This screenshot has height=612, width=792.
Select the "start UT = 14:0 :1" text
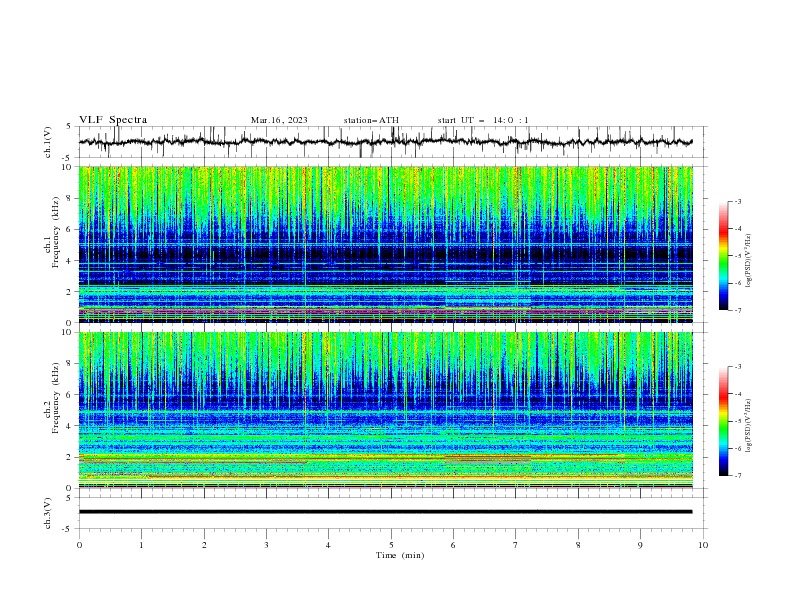[x=483, y=120]
